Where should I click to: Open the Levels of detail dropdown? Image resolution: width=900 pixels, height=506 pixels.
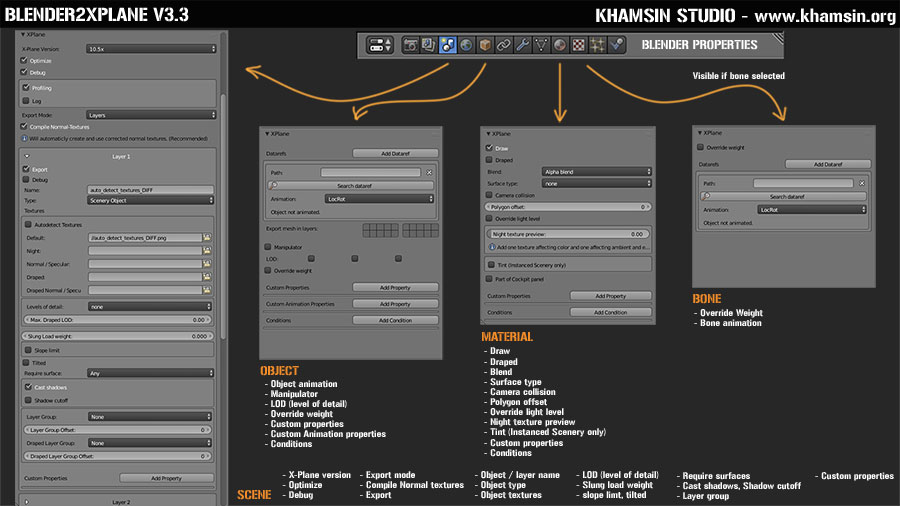(150, 307)
